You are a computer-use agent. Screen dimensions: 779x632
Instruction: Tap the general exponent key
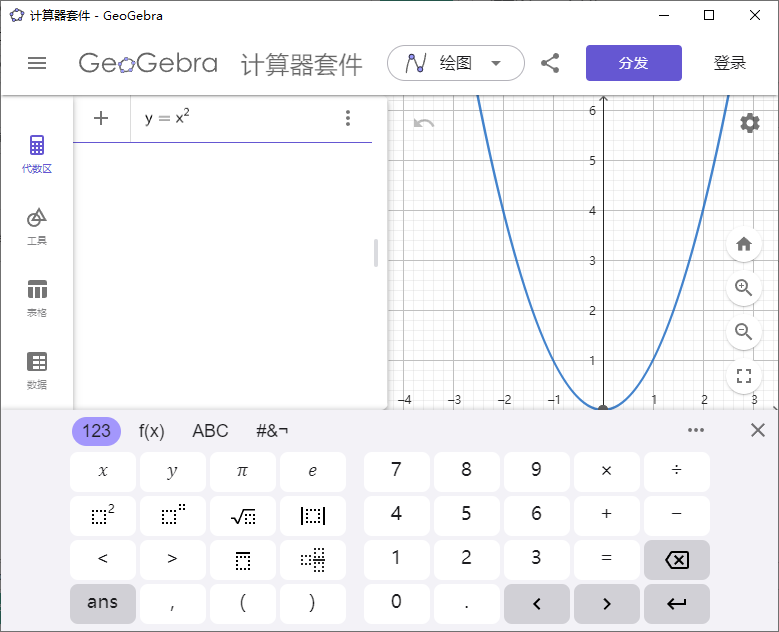[x=173, y=516]
